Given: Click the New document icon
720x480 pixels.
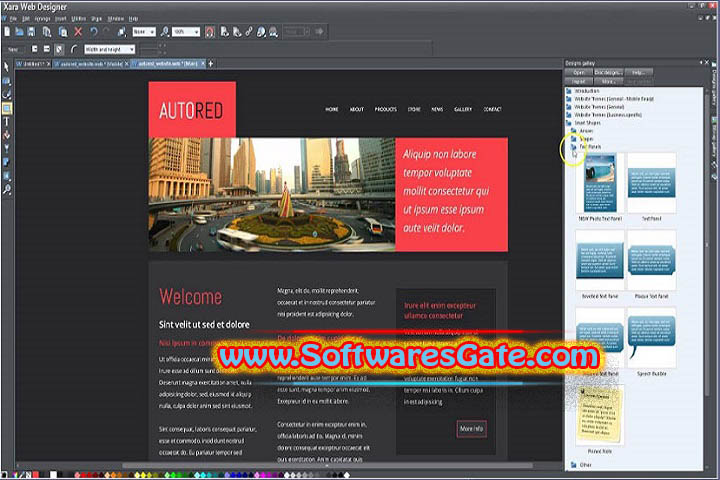Looking at the screenshot, I should 7,32.
